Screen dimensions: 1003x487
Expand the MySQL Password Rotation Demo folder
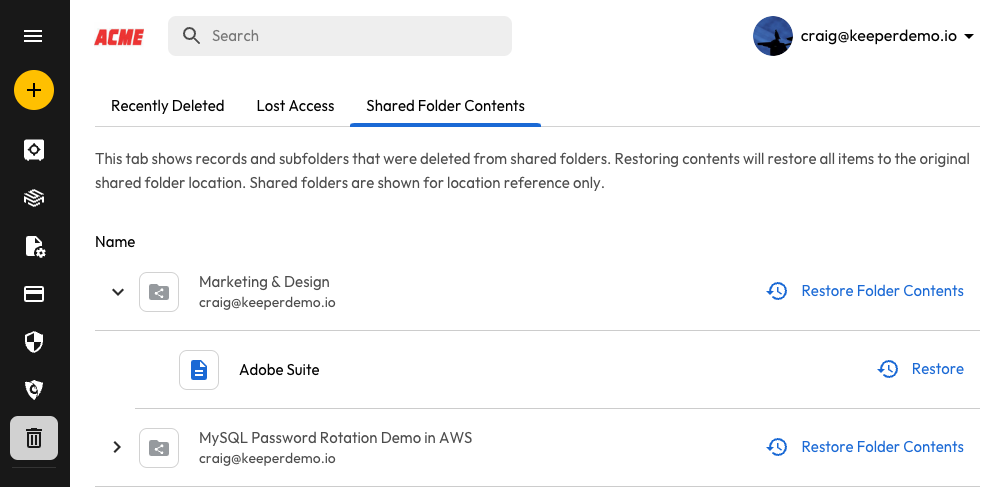tap(118, 447)
